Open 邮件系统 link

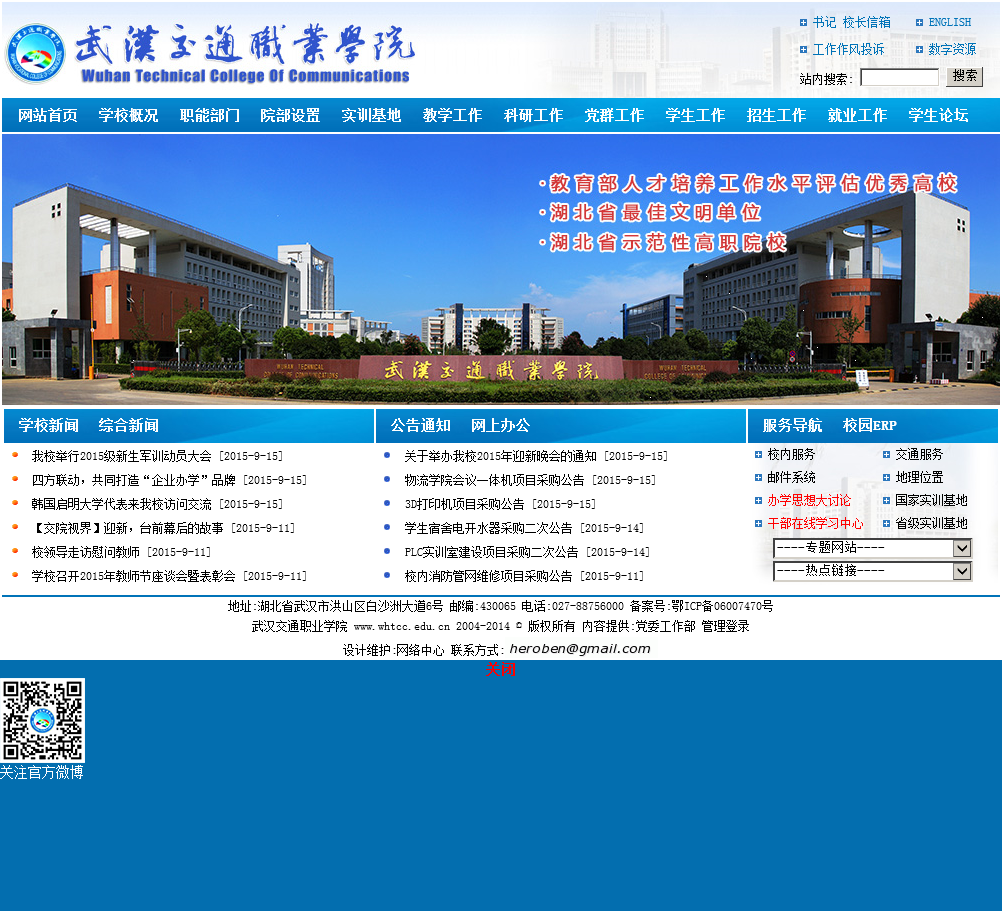[x=791, y=477]
